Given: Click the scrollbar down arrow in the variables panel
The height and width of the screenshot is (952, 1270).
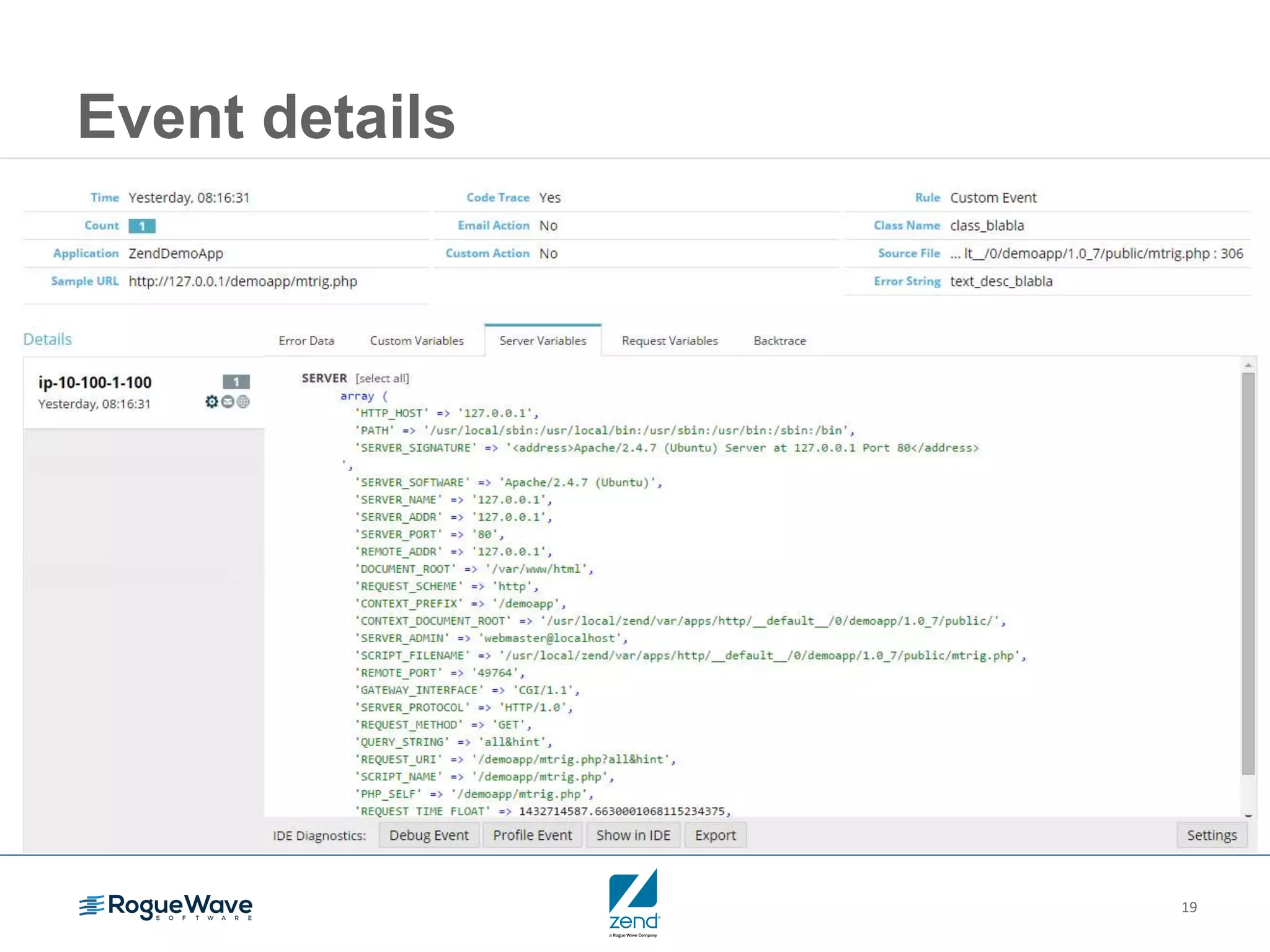Looking at the screenshot, I should [x=1248, y=816].
